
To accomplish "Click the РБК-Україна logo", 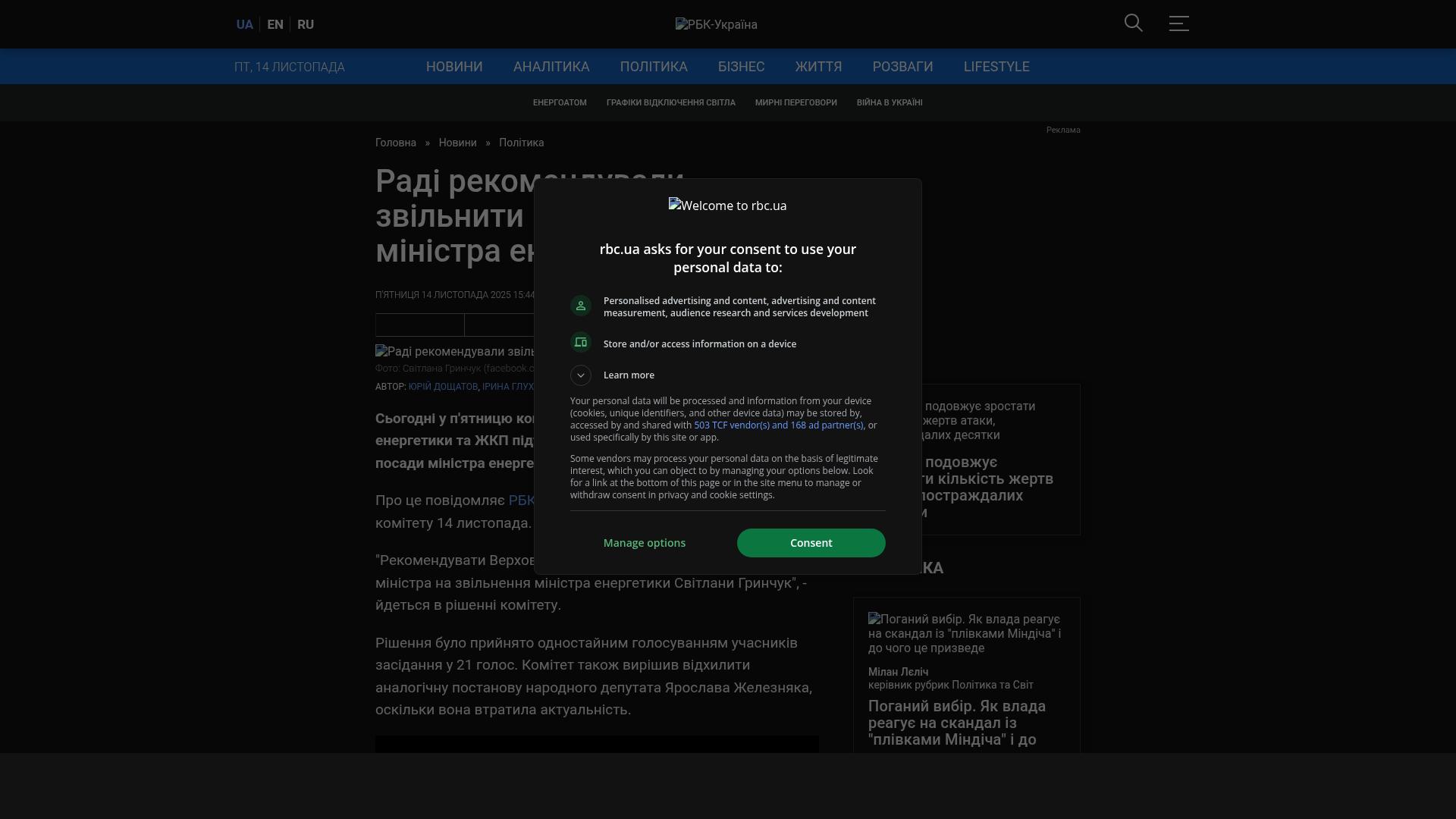I will click(x=716, y=25).
